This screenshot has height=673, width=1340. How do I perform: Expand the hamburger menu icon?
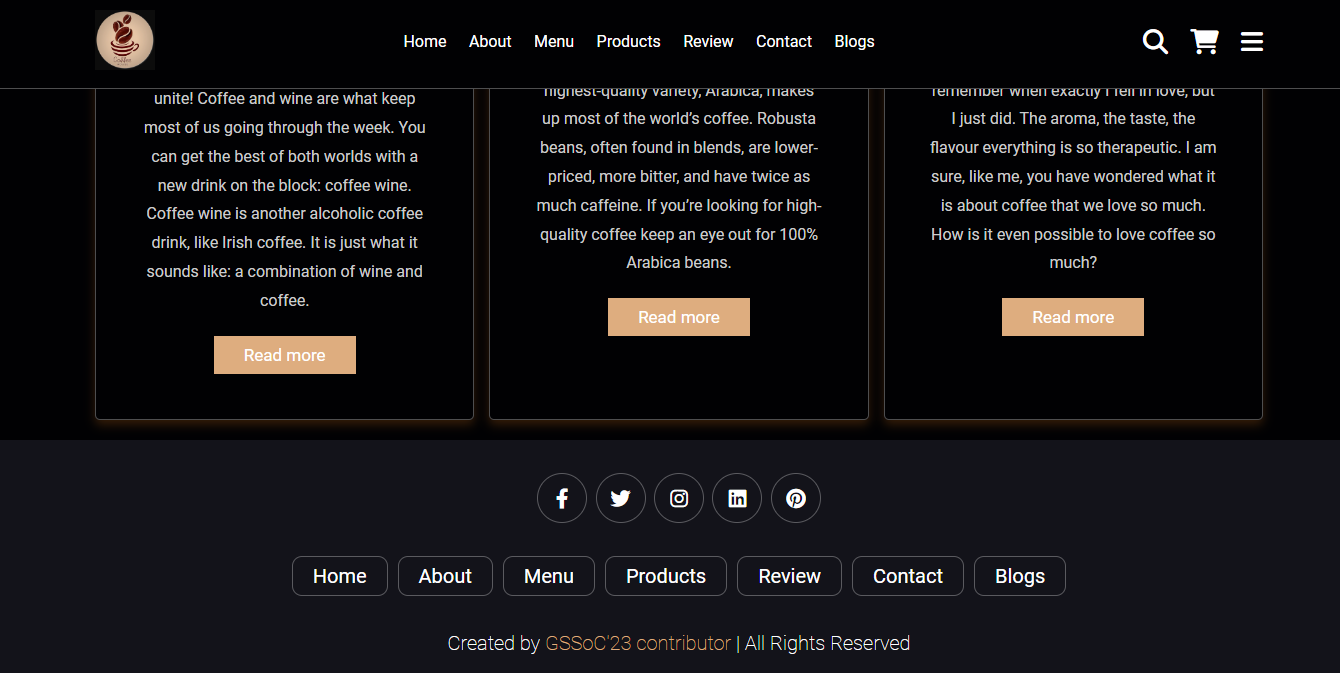pos(1251,41)
